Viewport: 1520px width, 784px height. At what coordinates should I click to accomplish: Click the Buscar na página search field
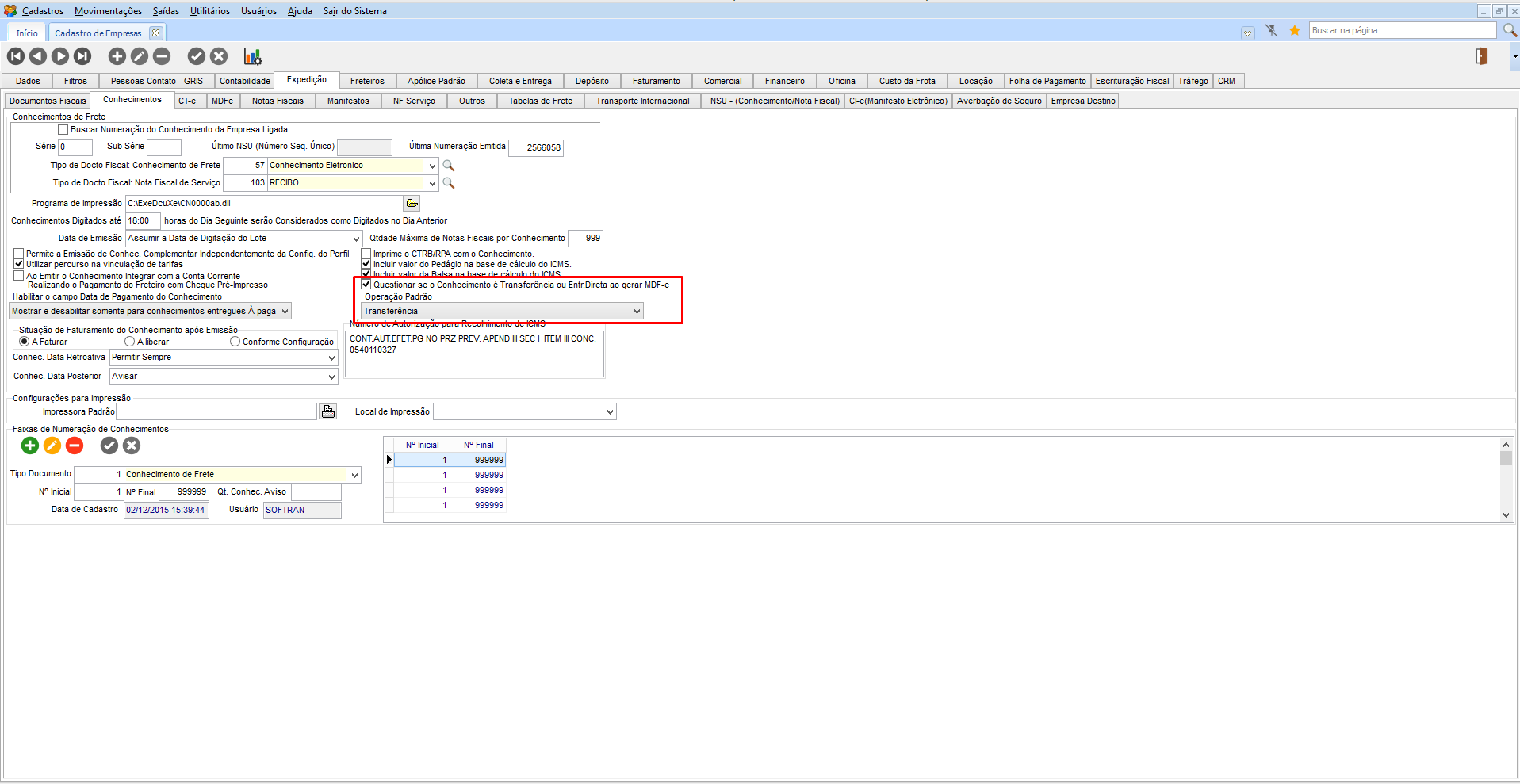(x=1402, y=30)
